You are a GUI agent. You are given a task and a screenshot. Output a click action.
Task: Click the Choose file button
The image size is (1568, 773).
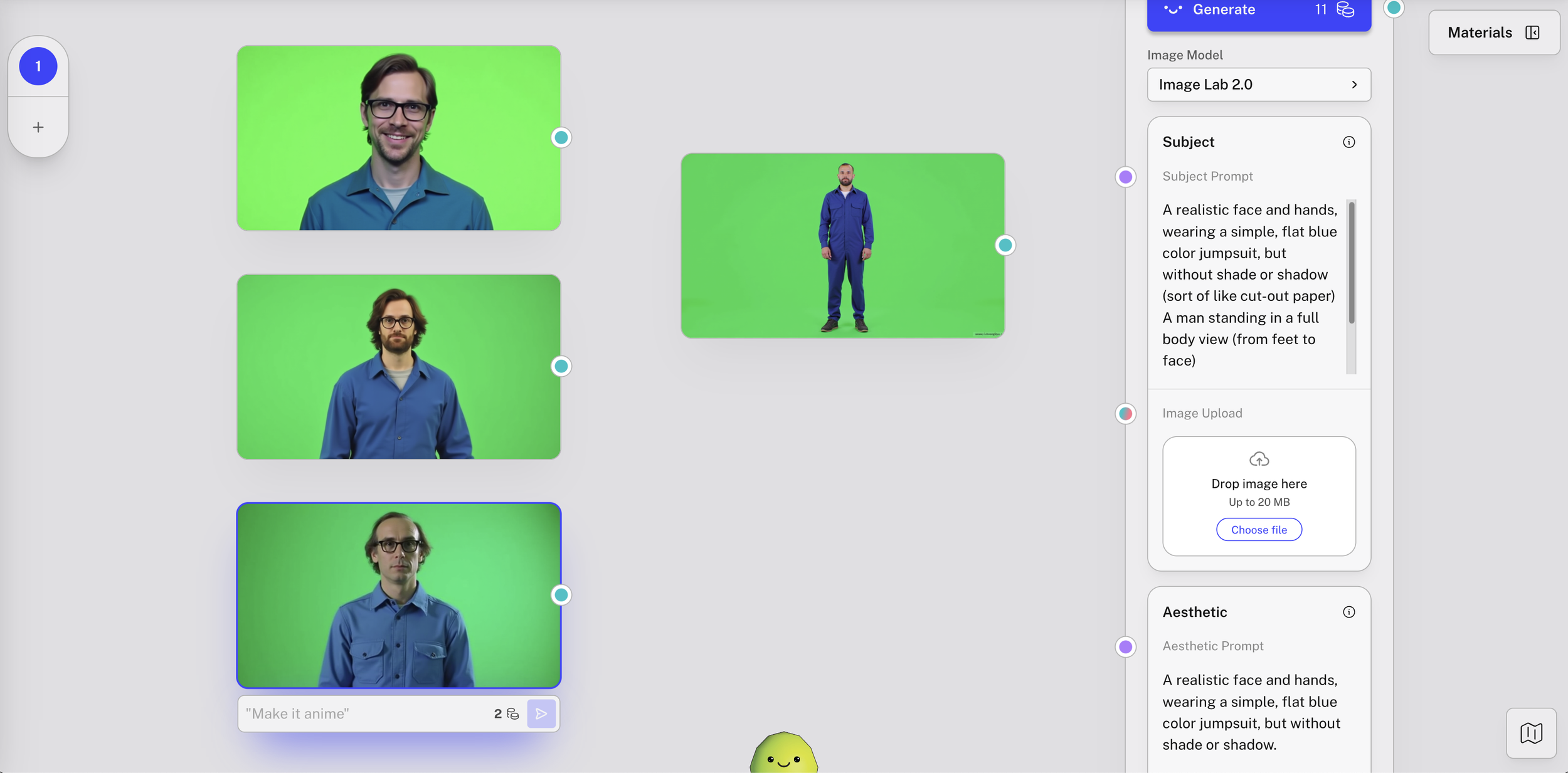1258,530
